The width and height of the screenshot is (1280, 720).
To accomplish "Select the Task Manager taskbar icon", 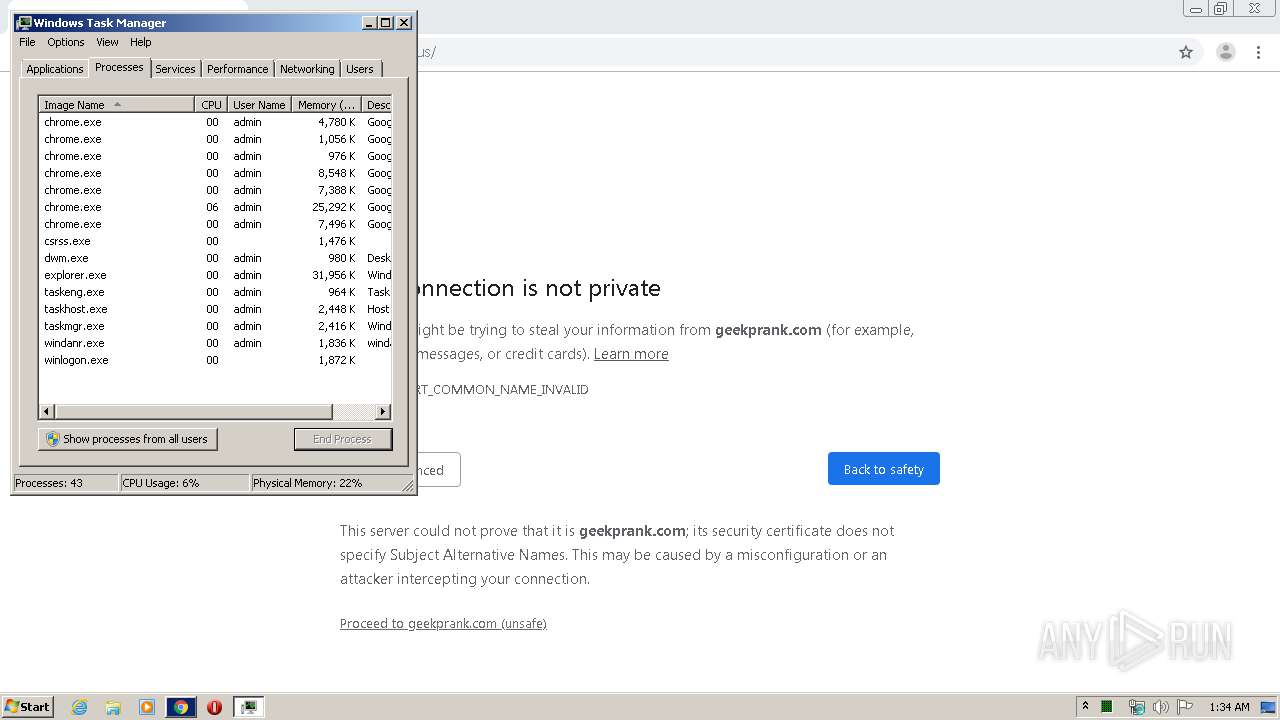I will point(248,707).
